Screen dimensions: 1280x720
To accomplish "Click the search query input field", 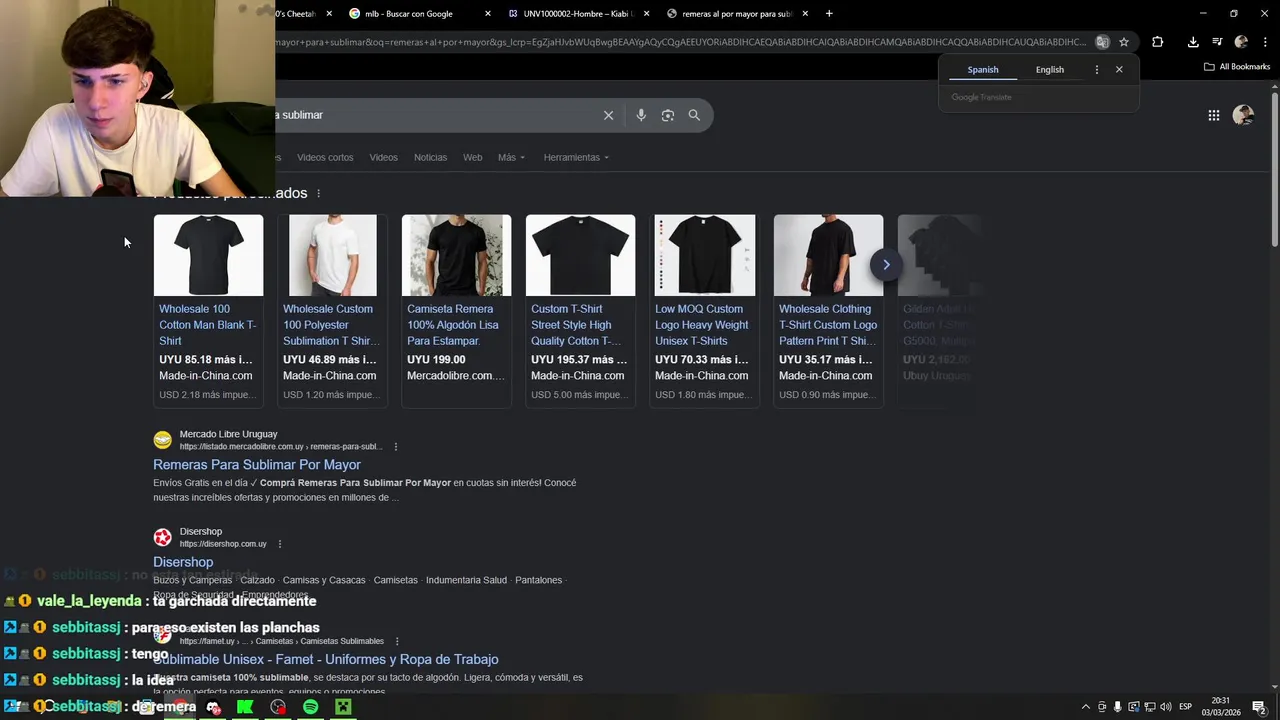I will [x=435, y=115].
